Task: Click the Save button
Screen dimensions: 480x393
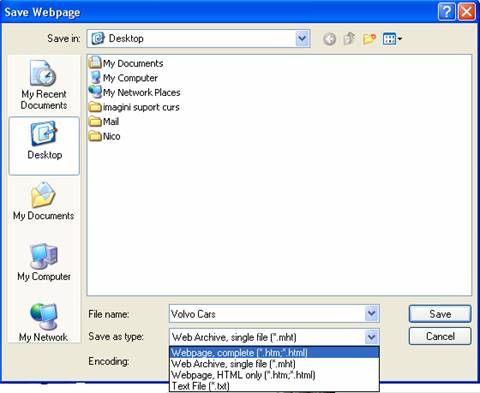Action: click(x=440, y=314)
